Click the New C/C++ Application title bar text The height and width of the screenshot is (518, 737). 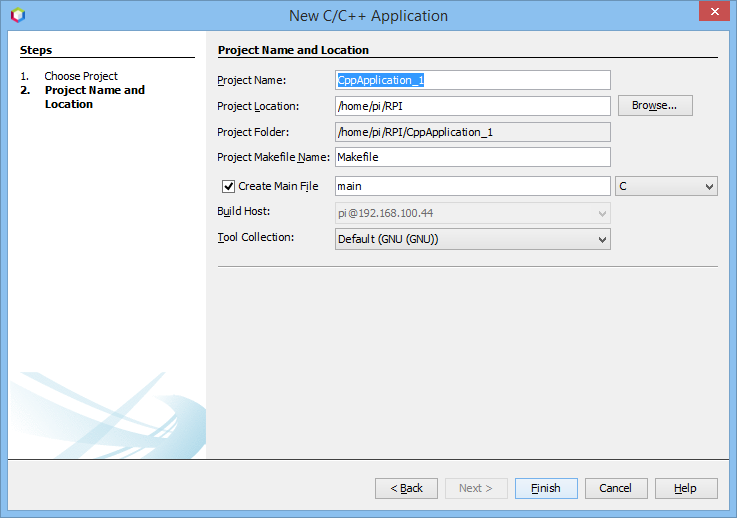coord(368,15)
